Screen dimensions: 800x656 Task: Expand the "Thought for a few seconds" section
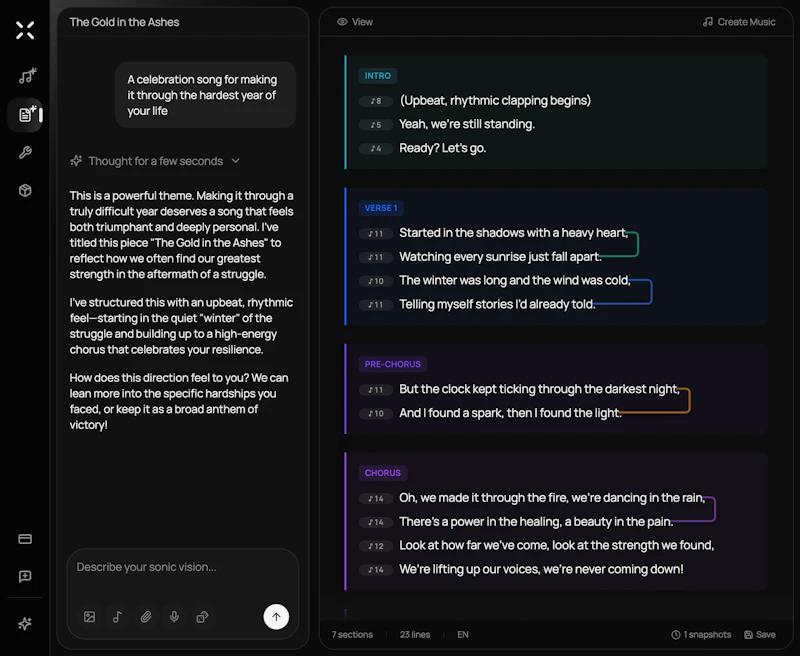coord(155,161)
